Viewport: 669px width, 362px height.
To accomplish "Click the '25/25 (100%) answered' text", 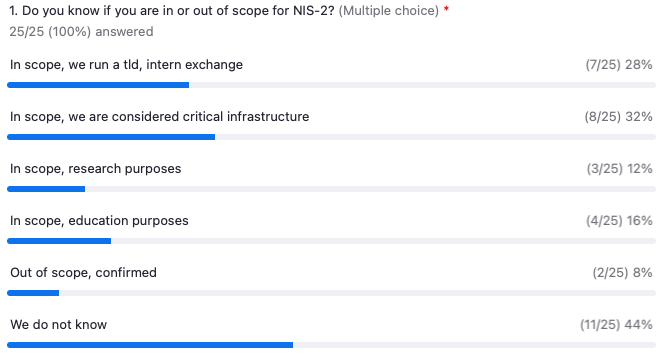I will 81,32.
